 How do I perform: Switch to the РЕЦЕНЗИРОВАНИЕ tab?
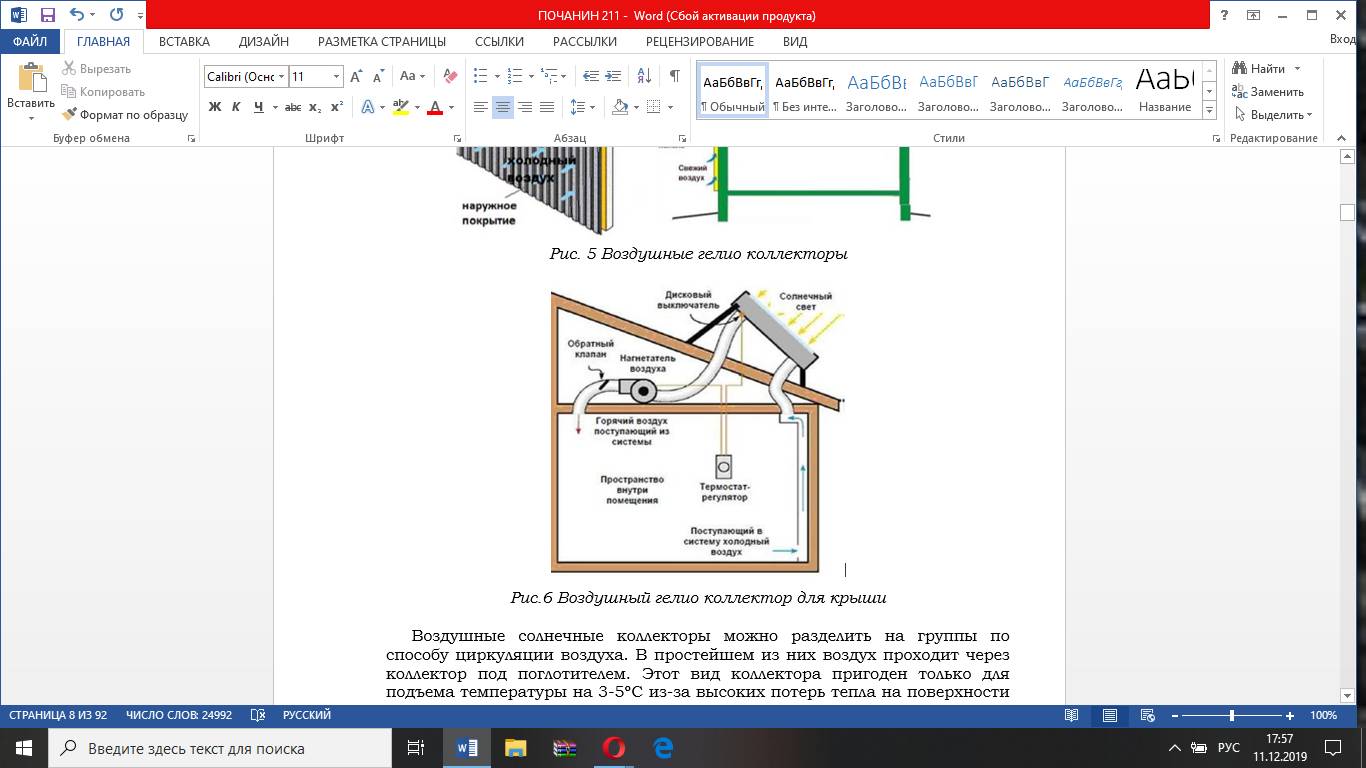(700, 42)
